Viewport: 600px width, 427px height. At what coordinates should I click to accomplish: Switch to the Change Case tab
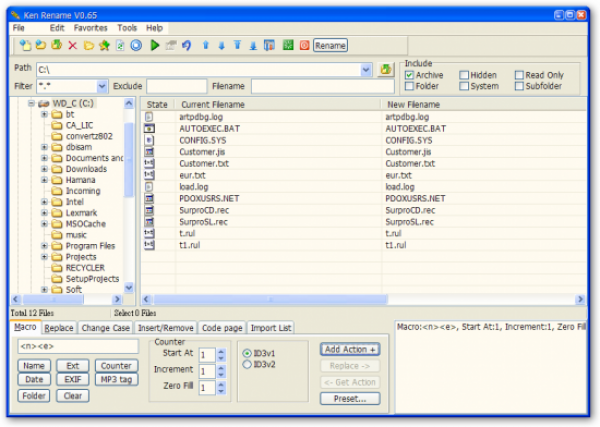[x=105, y=327]
